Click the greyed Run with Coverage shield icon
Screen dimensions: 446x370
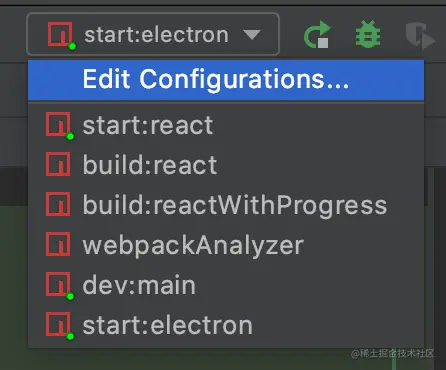pyautogui.click(x=420, y=36)
